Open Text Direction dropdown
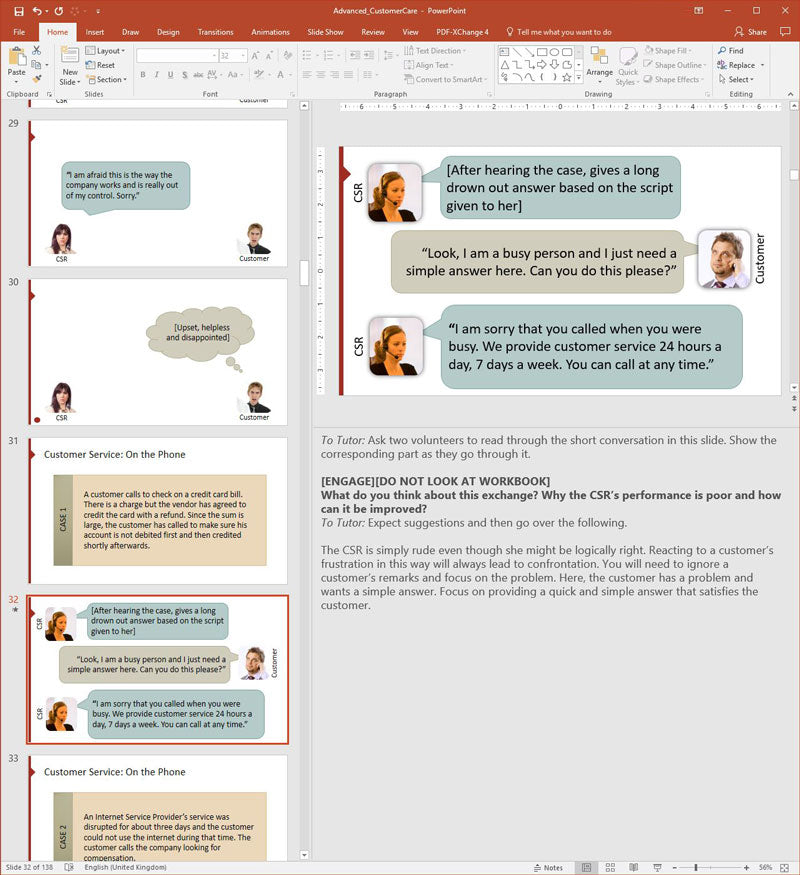Viewport: 800px width, 875px height. [435, 51]
